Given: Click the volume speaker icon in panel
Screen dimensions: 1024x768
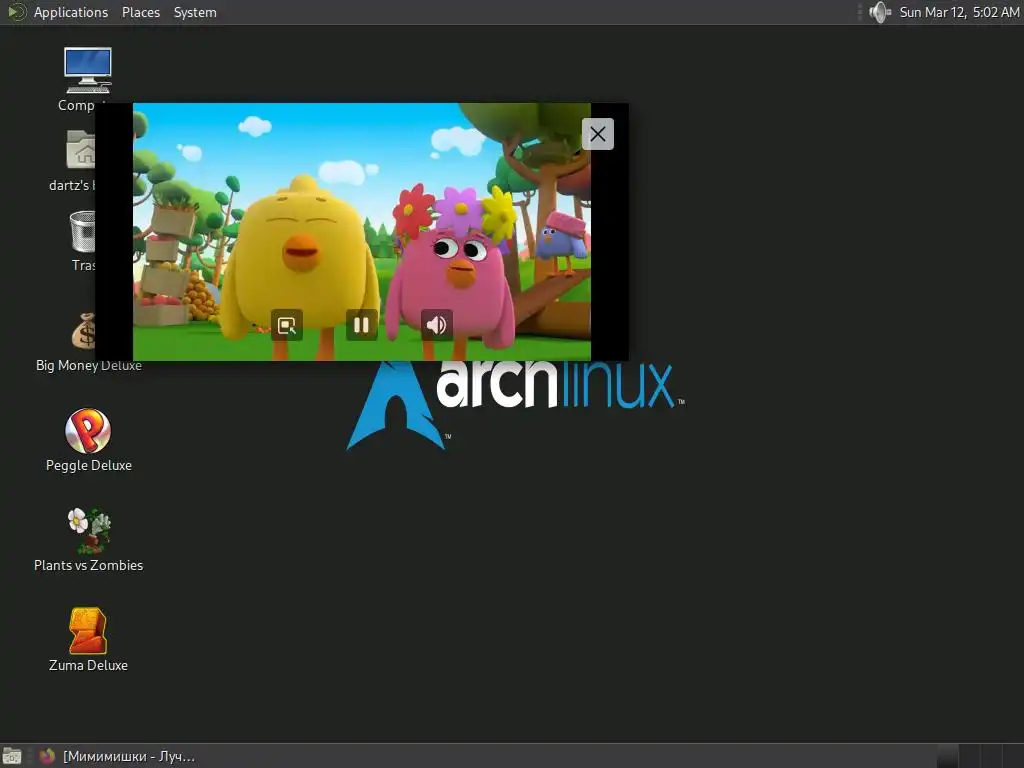Looking at the screenshot, I should coord(880,12).
